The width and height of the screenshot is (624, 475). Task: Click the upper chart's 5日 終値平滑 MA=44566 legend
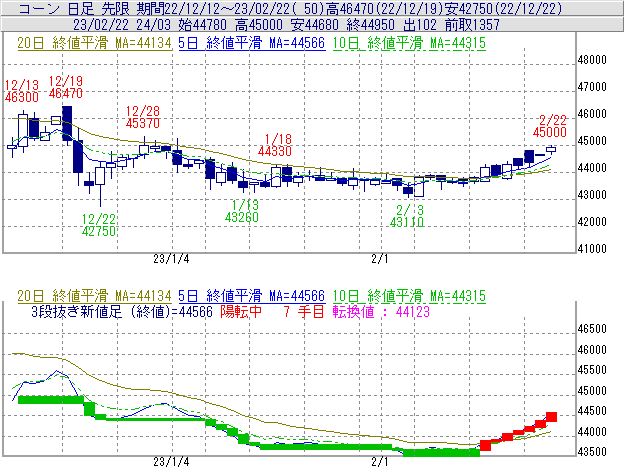click(252, 43)
